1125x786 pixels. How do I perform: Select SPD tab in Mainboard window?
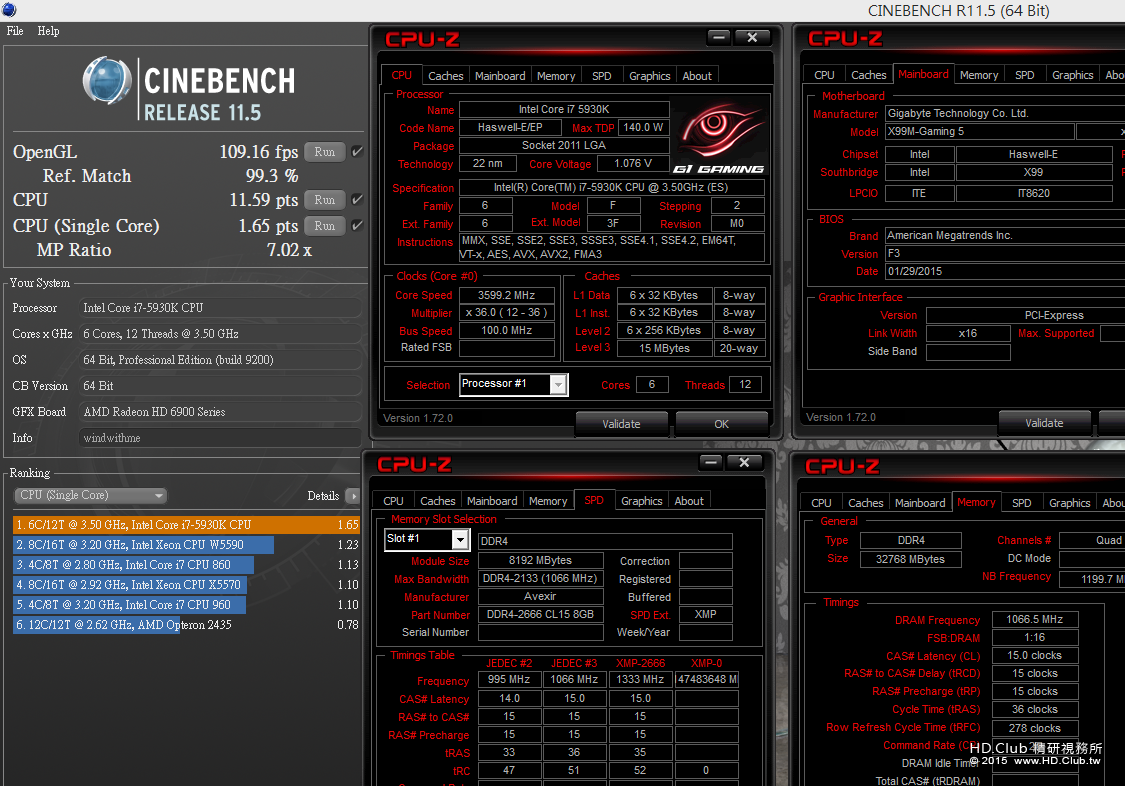click(1025, 75)
